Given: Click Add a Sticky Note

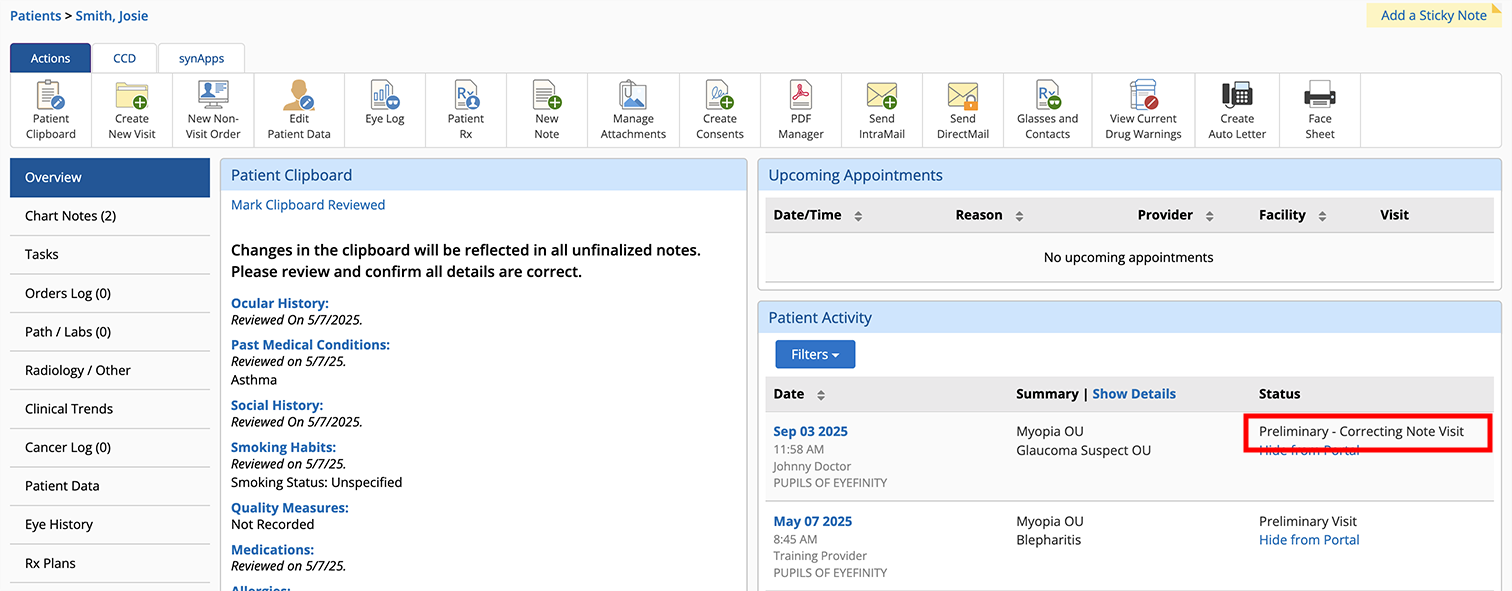Looking at the screenshot, I should pyautogui.click(x=1433, y=15).
